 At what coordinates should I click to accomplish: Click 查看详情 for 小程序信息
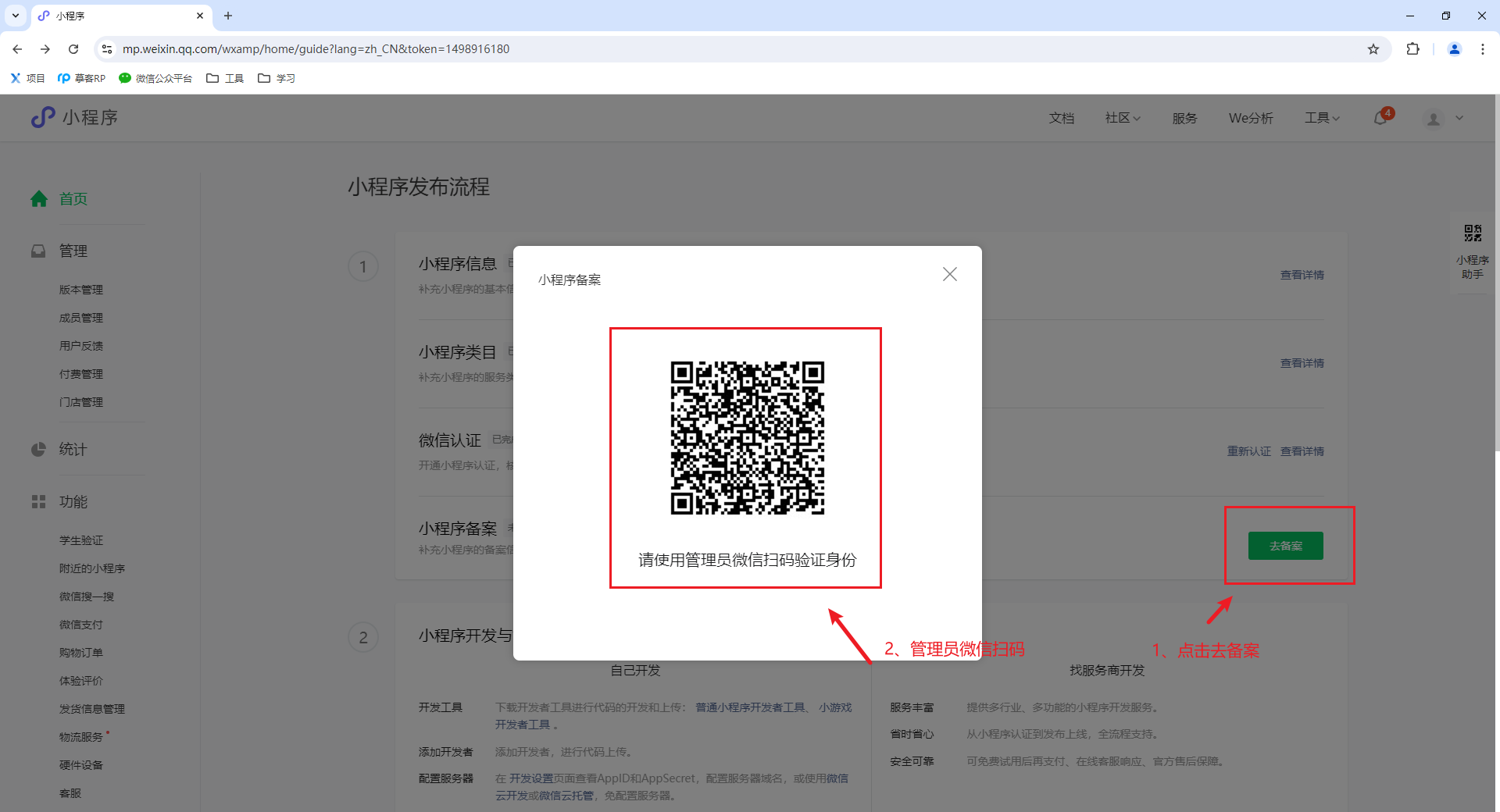pos(1302,275)
